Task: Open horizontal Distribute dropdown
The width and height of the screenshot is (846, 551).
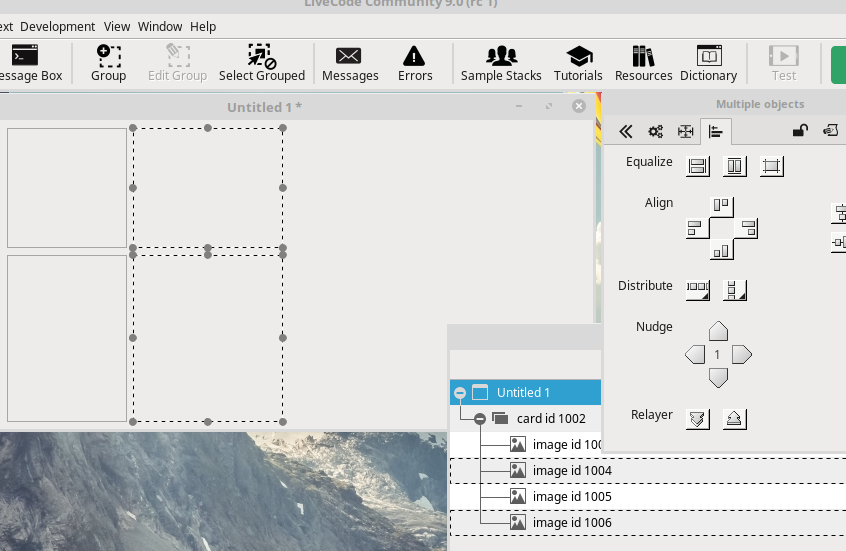Action: 698,290
